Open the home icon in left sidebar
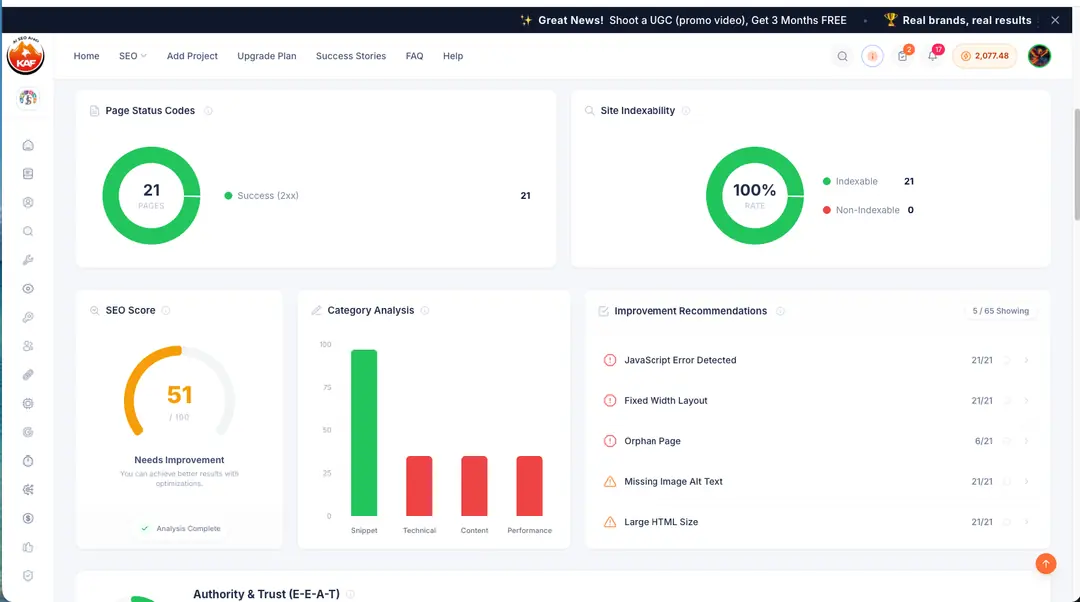 click(28, 145)
